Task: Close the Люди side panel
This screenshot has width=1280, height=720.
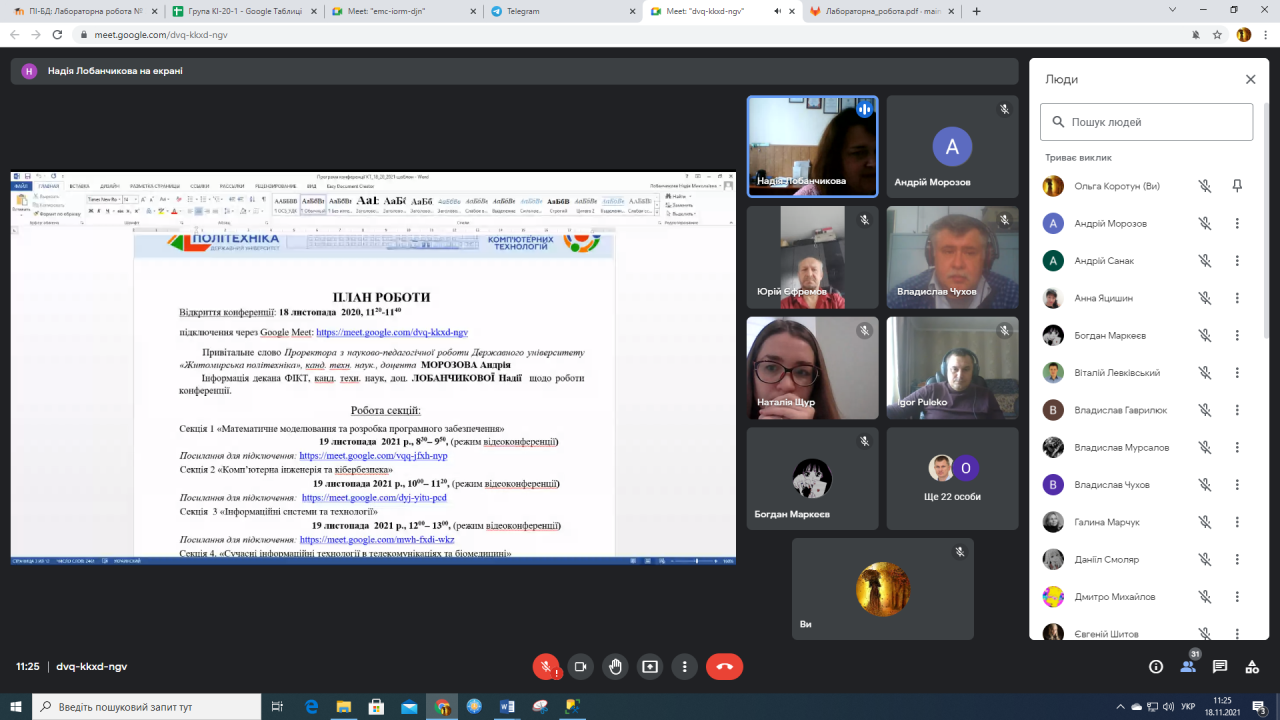Action: 1250,79
